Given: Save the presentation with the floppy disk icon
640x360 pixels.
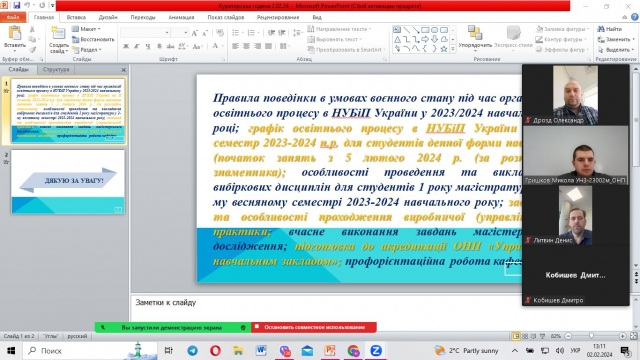Looking at the screenshot, I should click(x=17, y=5).
